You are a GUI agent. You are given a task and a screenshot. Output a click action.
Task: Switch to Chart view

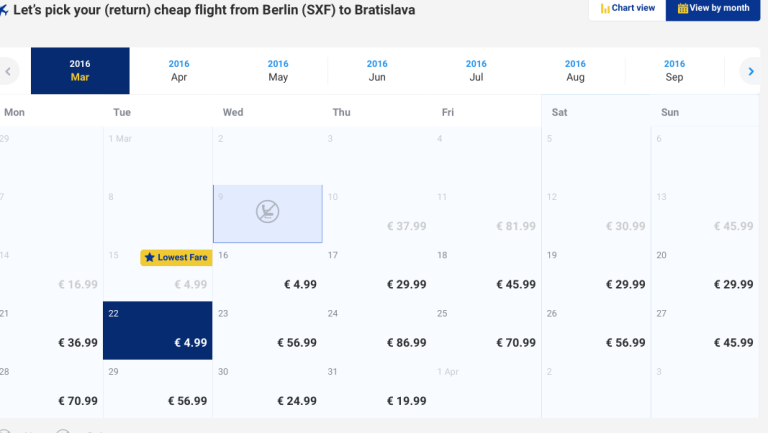click(627, 9)
